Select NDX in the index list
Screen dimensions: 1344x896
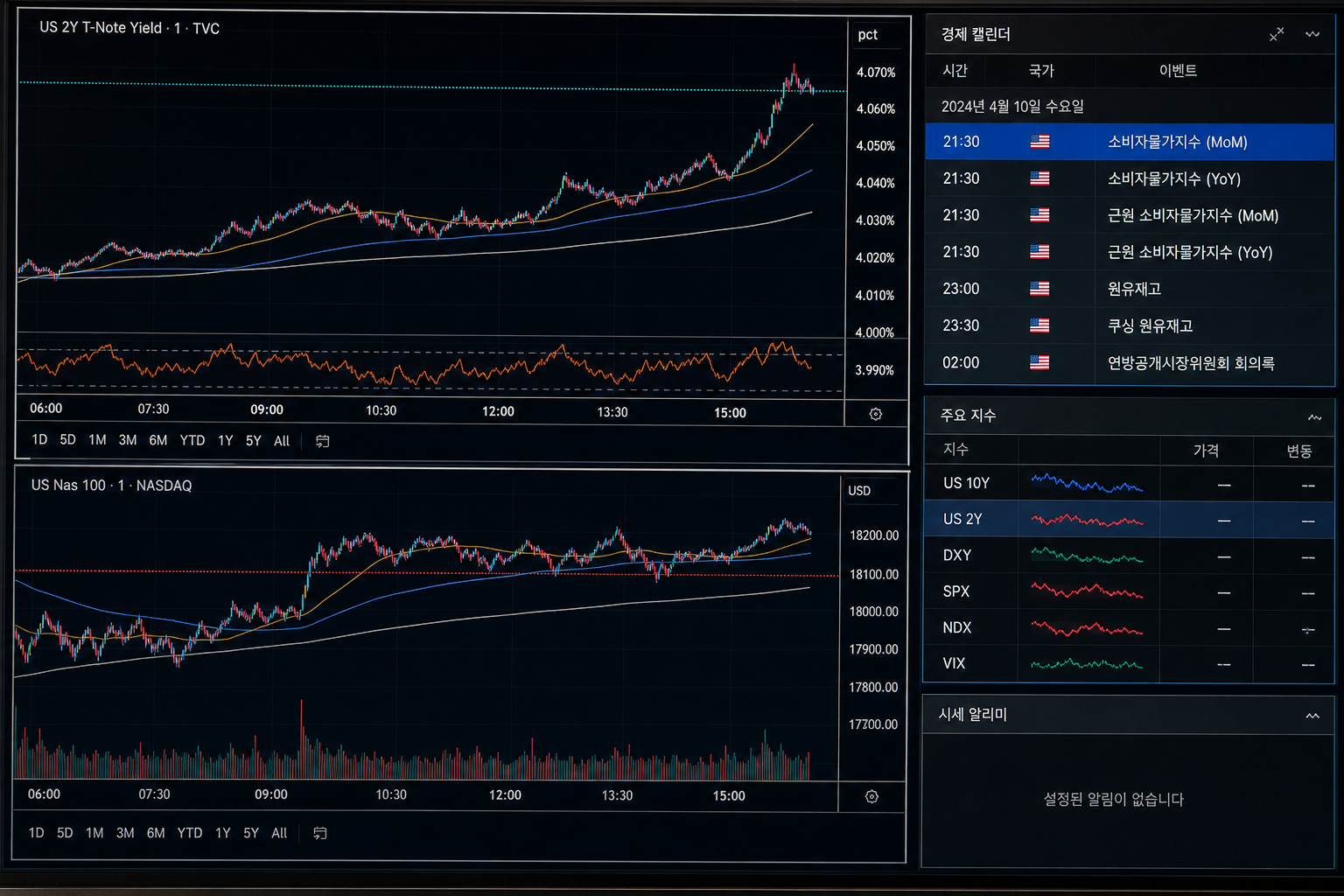pyautogui.click(x=1129, y=627)
